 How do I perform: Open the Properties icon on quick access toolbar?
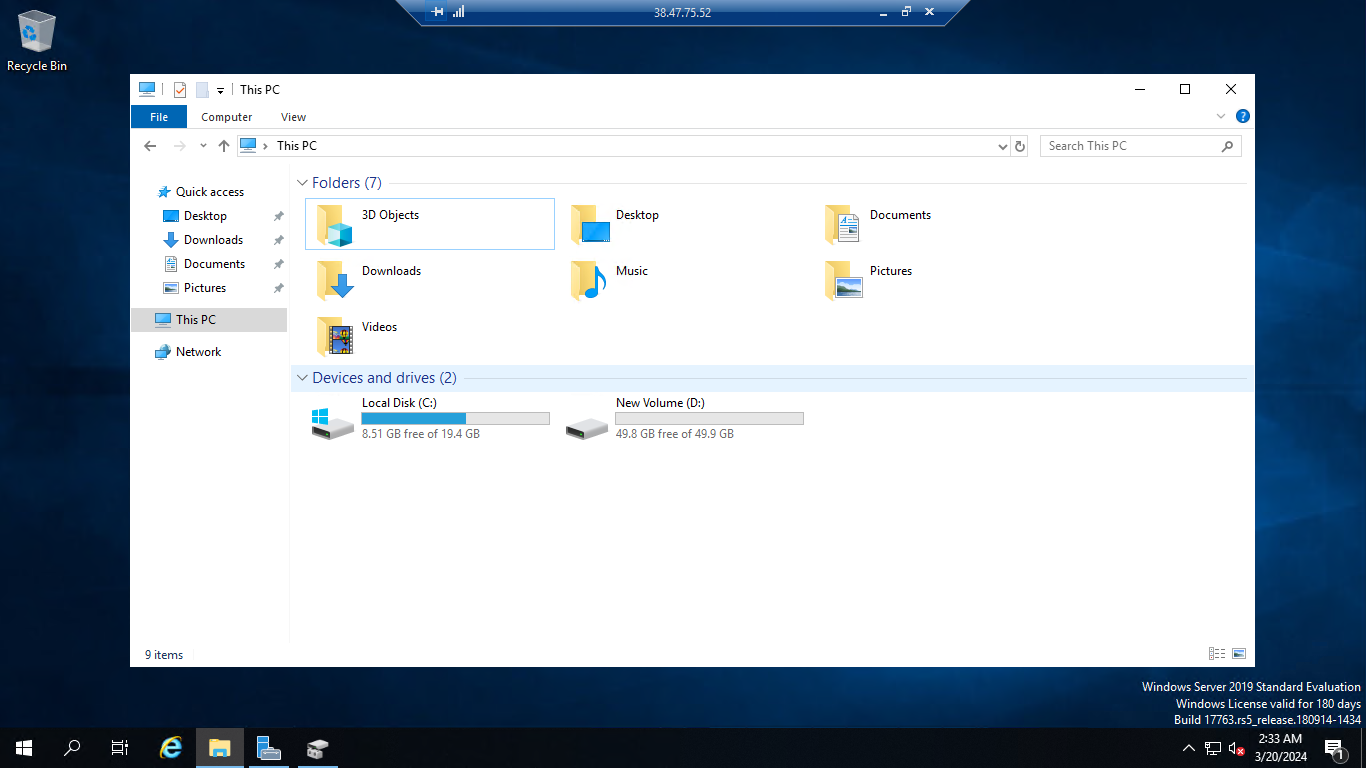click(x=180, y=89)
